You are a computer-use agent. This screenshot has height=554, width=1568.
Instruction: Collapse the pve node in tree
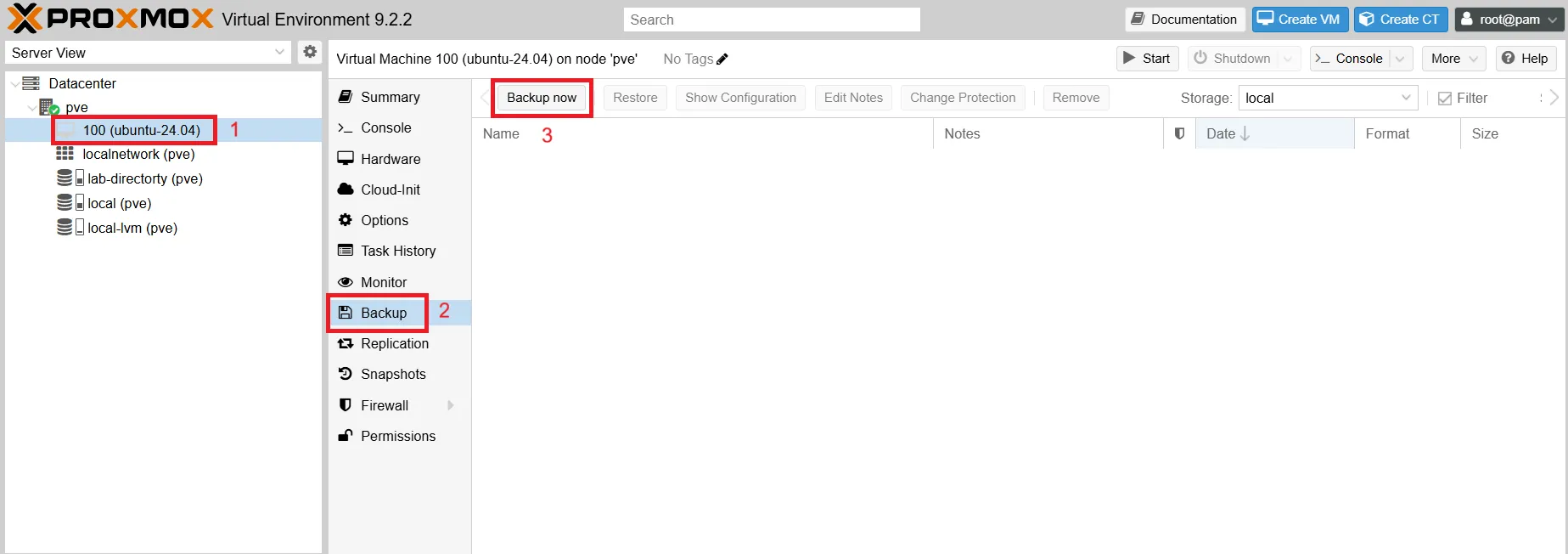(32, 108)
